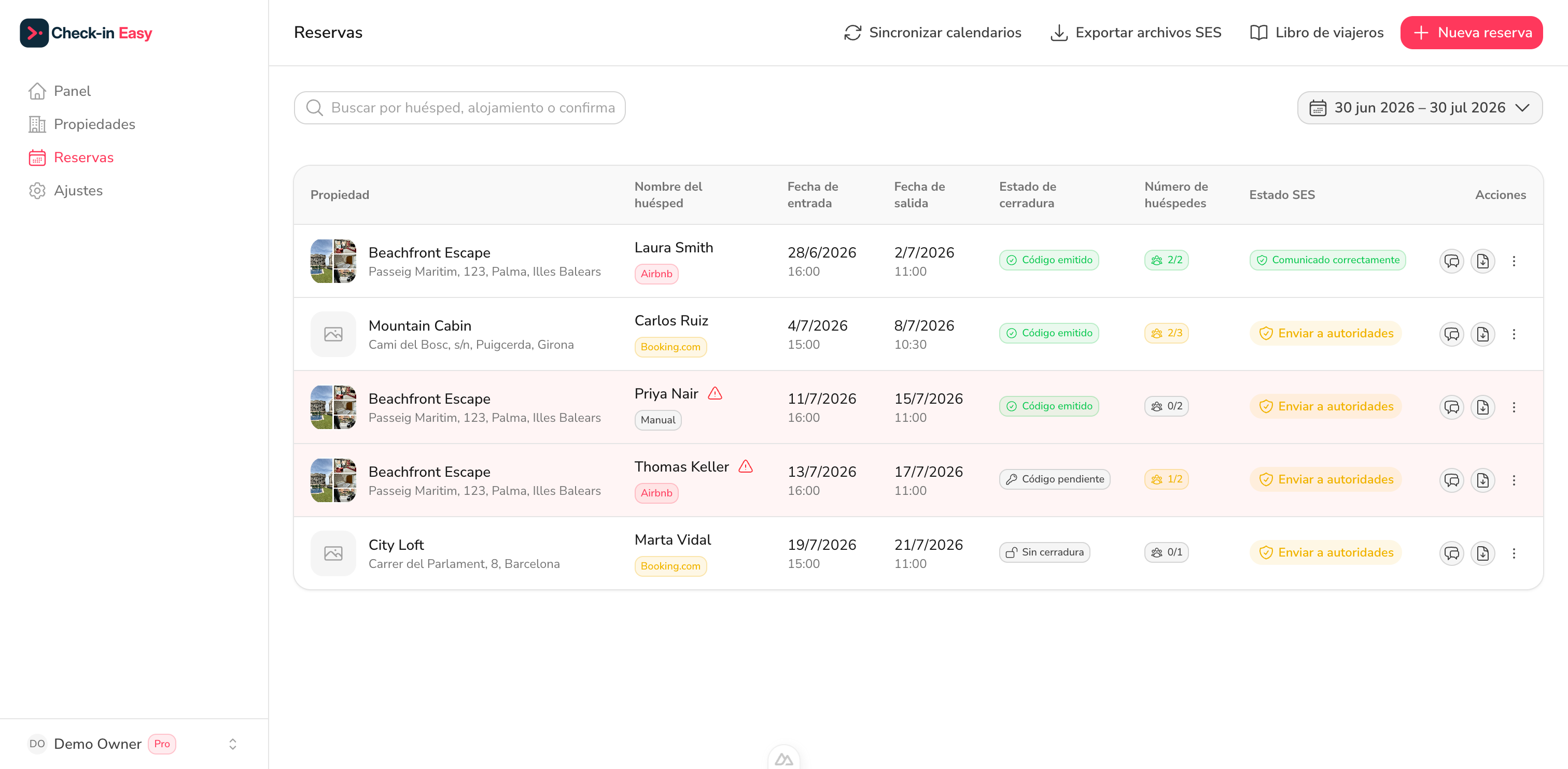Open more actions menu for Thomas Keller row
This screenshot has height=769, width=1568.
pyautogui.click(x=1514, y=480)
